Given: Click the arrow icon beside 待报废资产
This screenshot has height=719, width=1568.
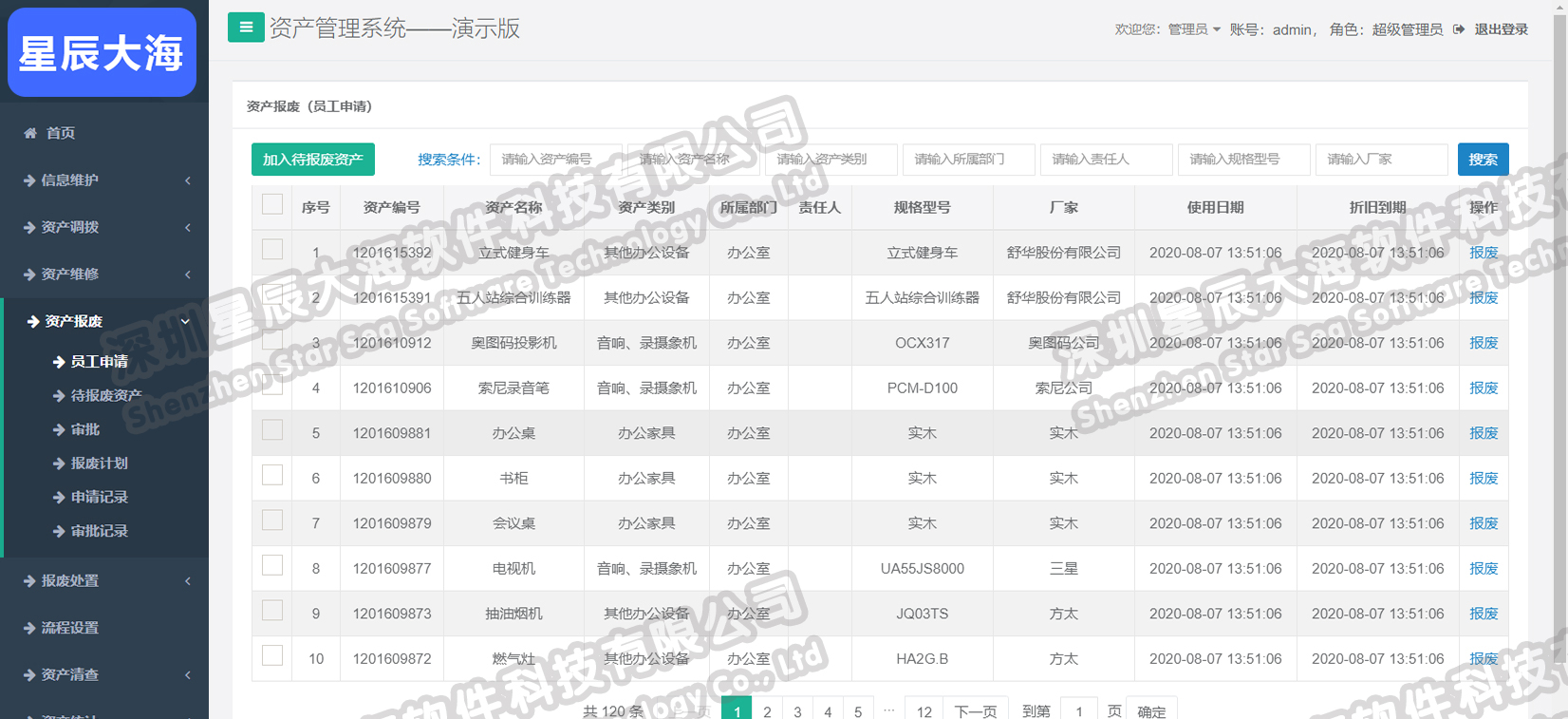Looking at the screenshot, I should pos(59,395).
